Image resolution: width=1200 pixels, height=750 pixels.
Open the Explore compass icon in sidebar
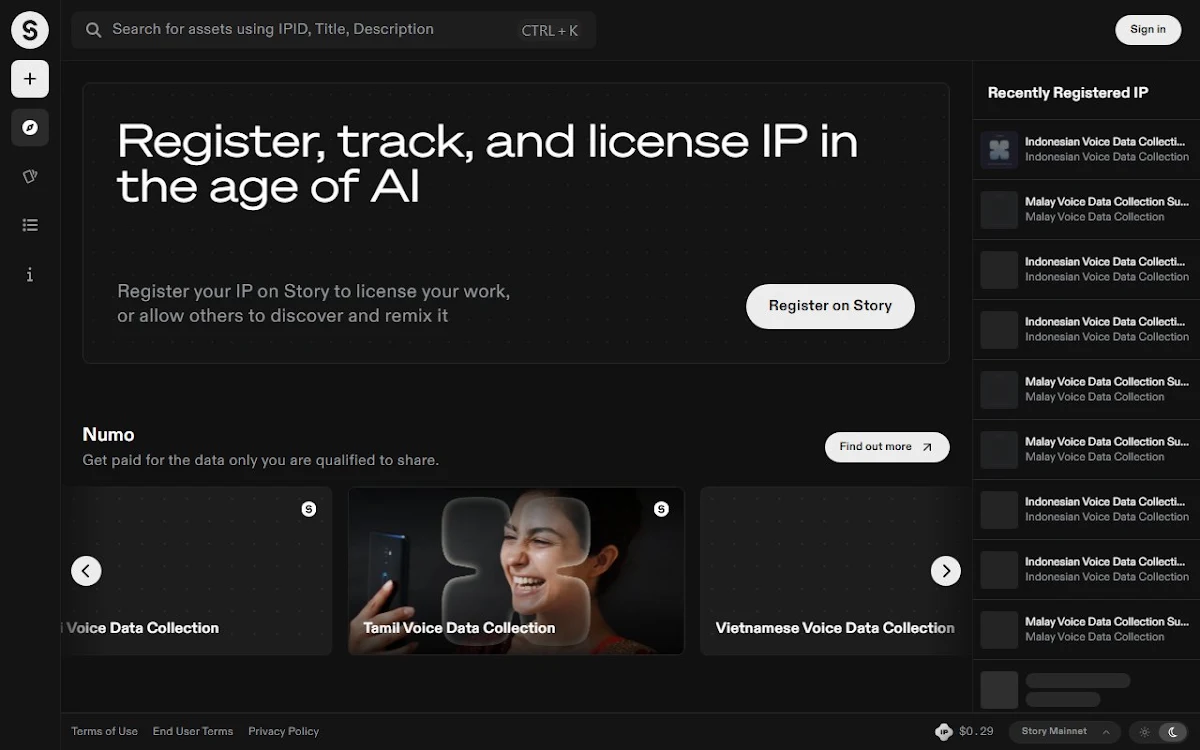click(x=30, y=128)
